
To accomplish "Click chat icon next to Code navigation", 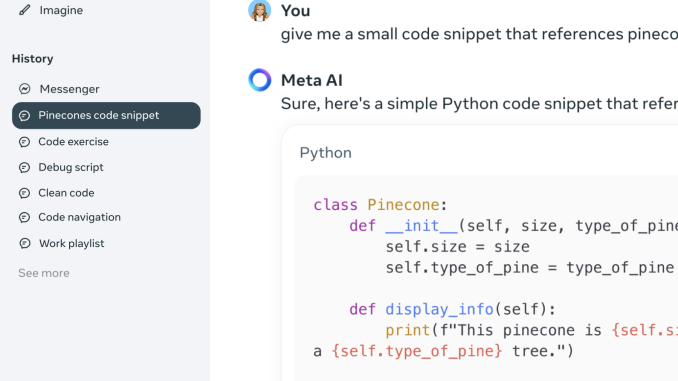I will point(25,217).
